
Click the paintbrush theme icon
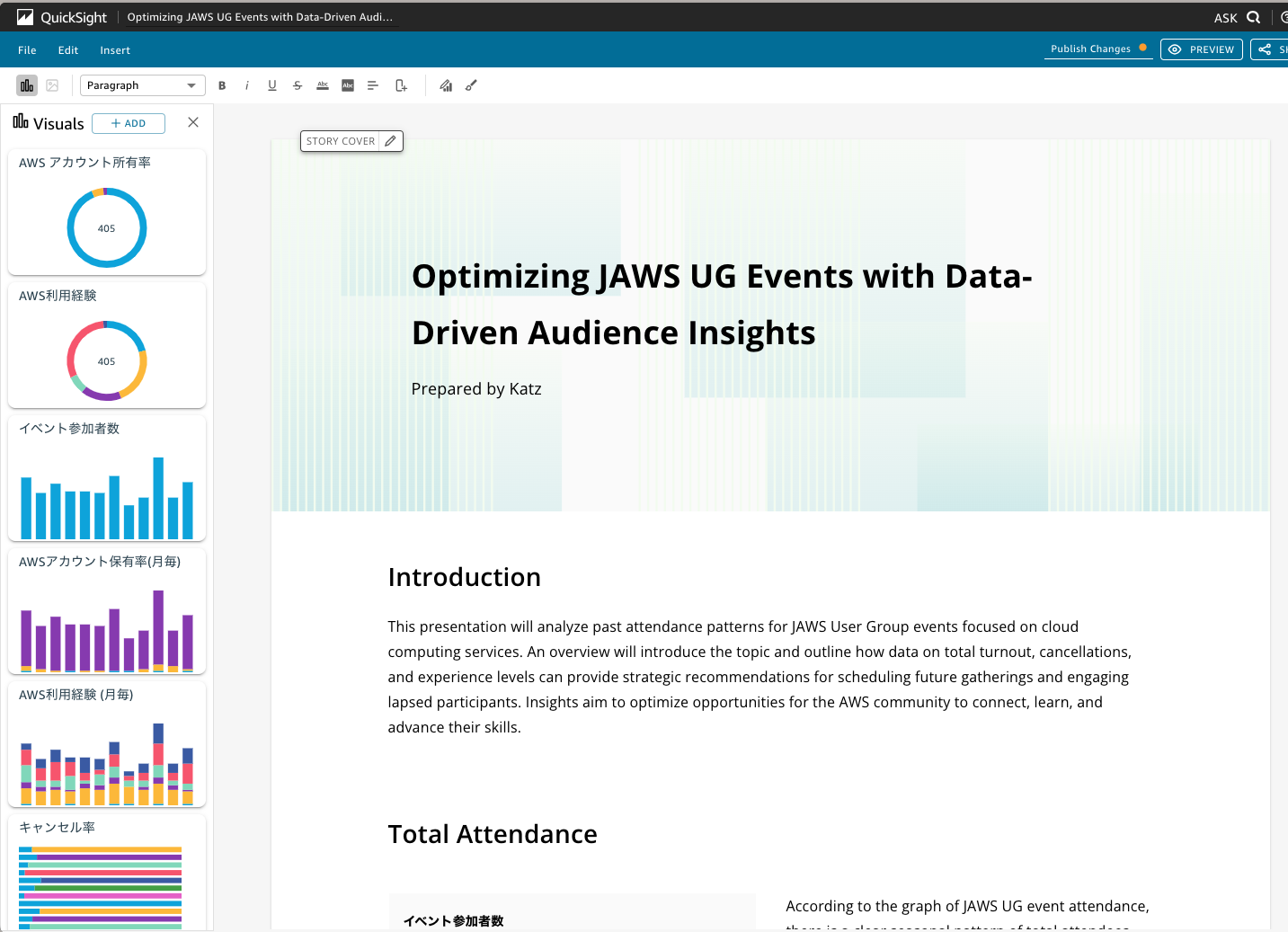[471, 85]
